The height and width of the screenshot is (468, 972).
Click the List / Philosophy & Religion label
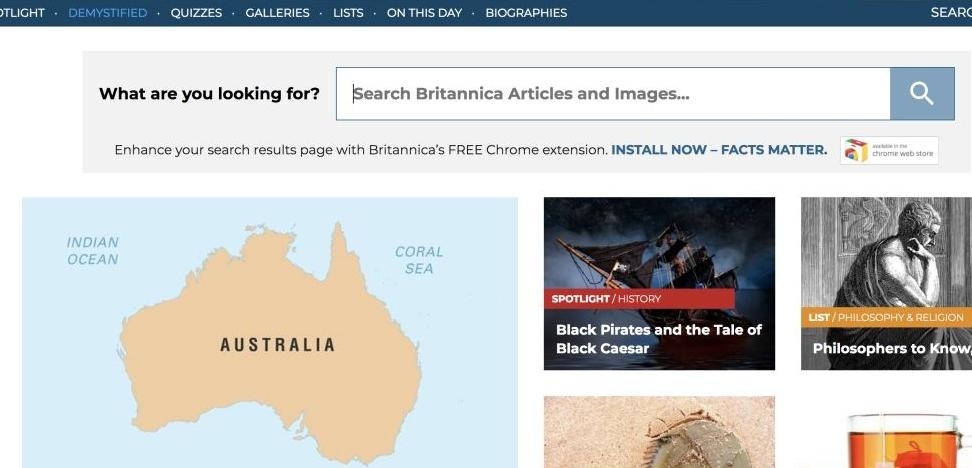tap(886, 317)
